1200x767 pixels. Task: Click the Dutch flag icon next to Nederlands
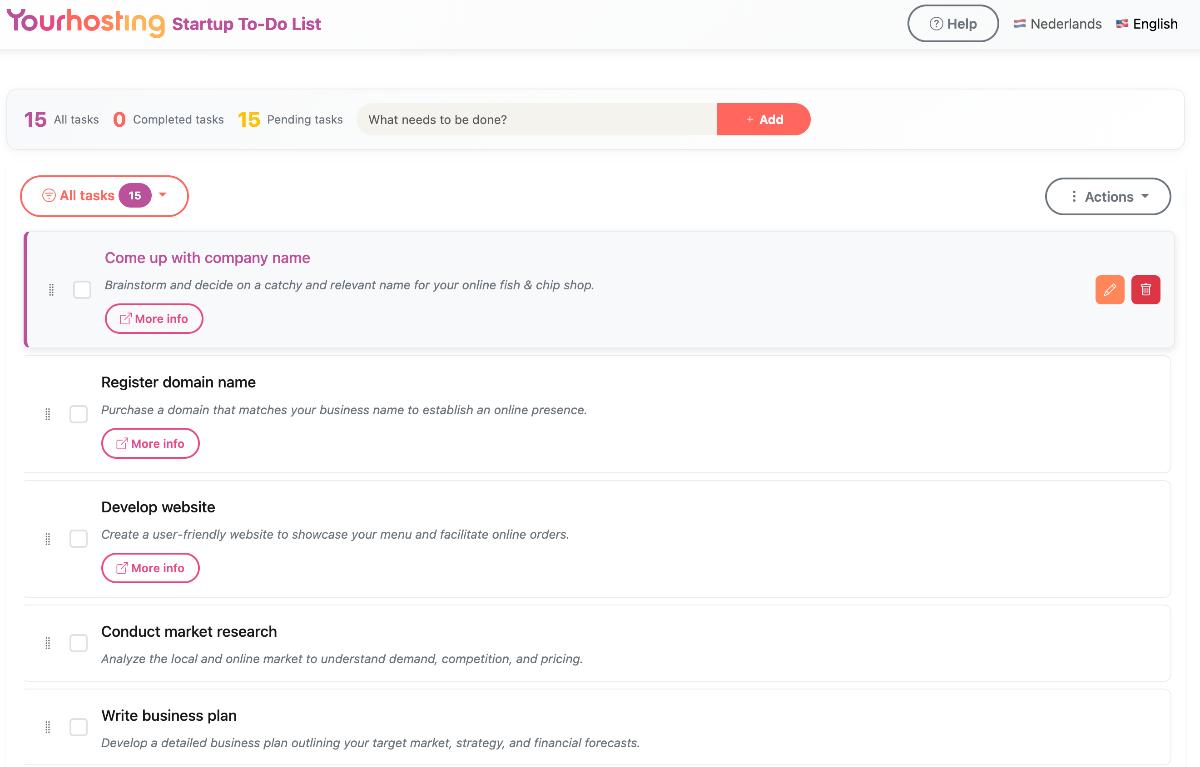[x=1020, y=23]
